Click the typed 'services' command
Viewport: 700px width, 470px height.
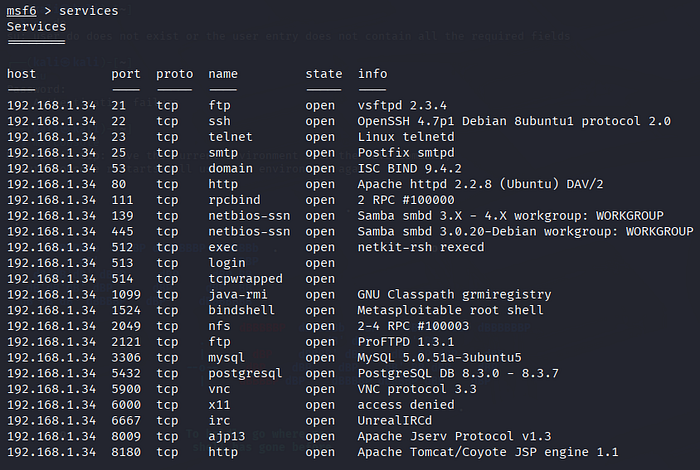[88, 11]
